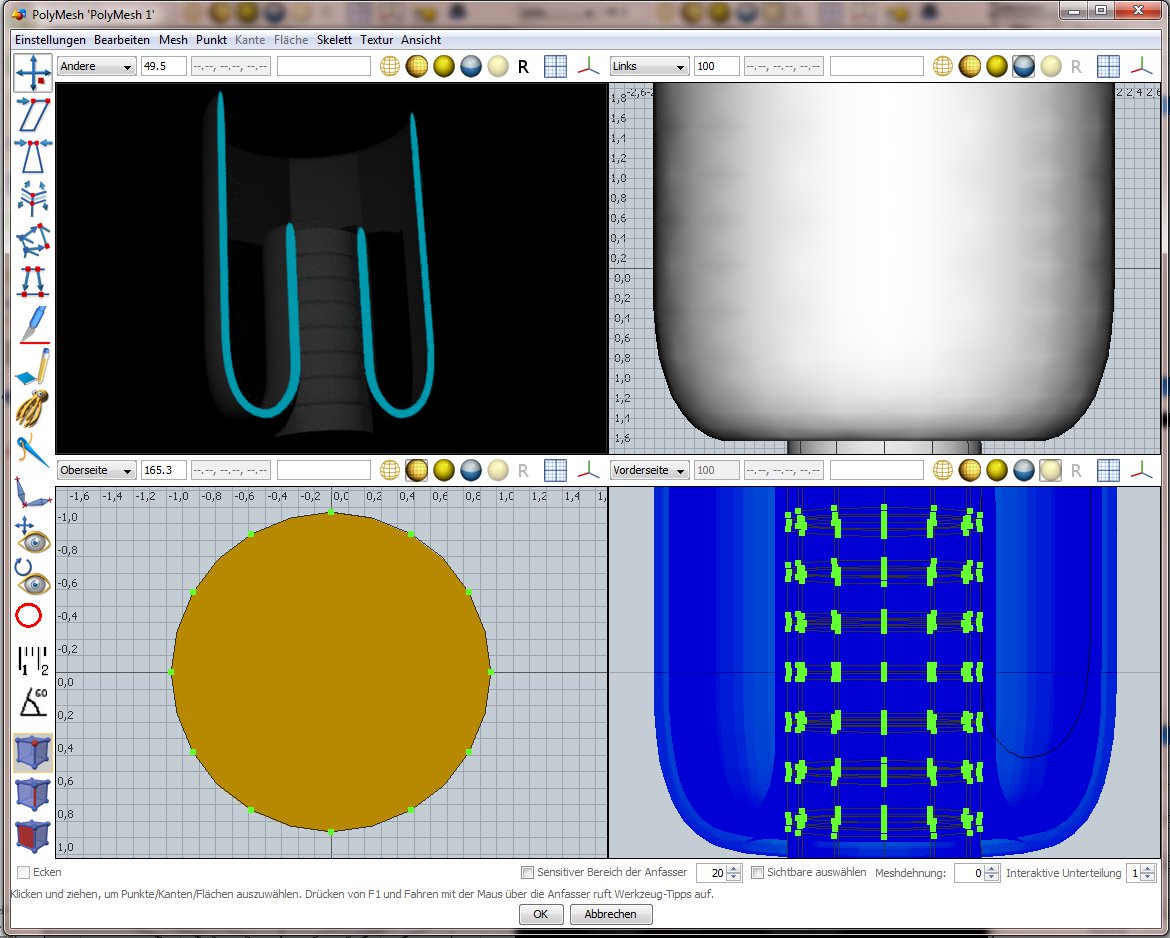
Task: Toggle coordinate axes in Links view
Action: [1141, 66]
